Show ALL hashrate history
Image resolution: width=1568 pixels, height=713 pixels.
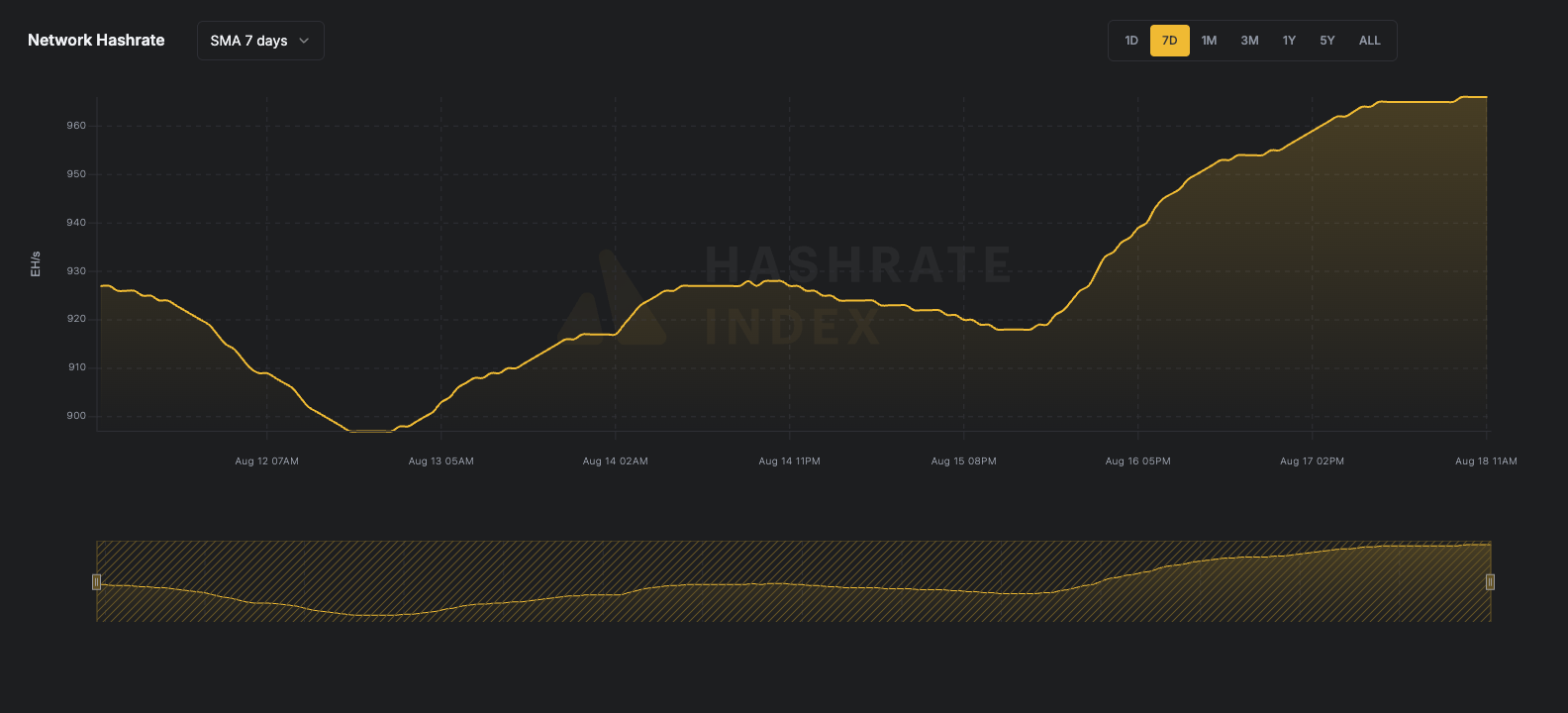[1370, 41]
